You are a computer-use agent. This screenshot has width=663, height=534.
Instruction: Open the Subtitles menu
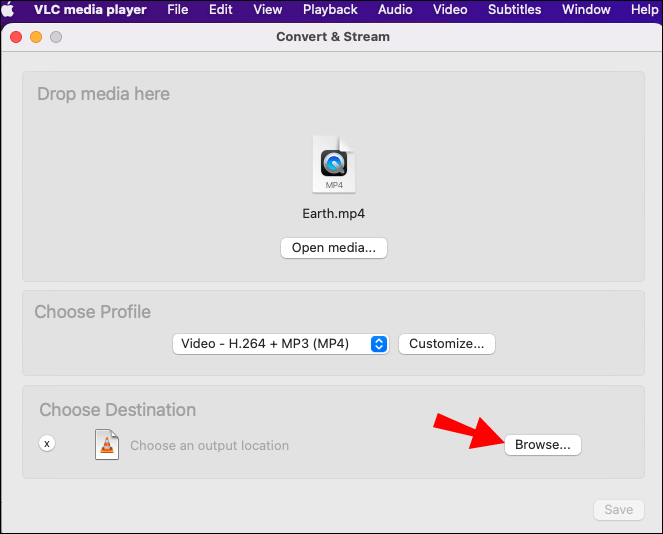pyautogui.click(x=515, y=9)
